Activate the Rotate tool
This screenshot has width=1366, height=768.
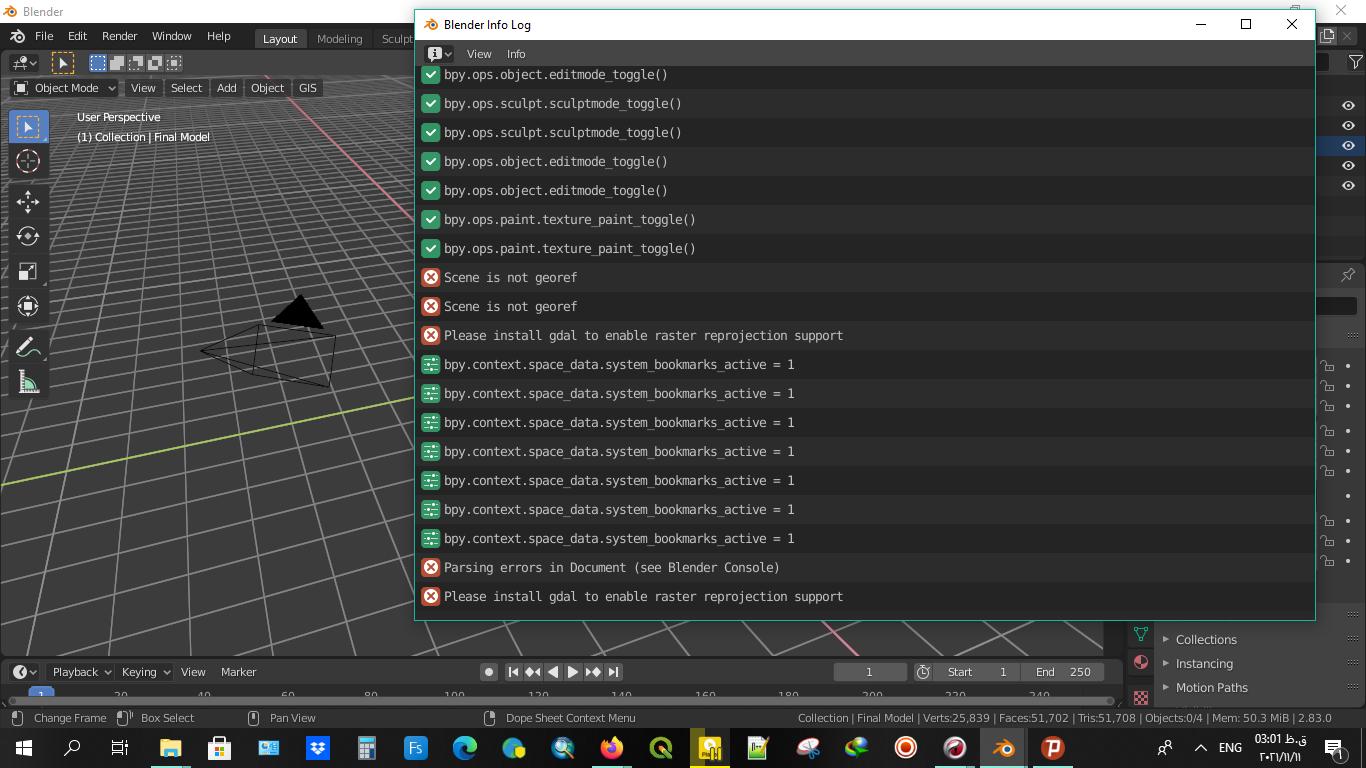(x=28, y=236)
